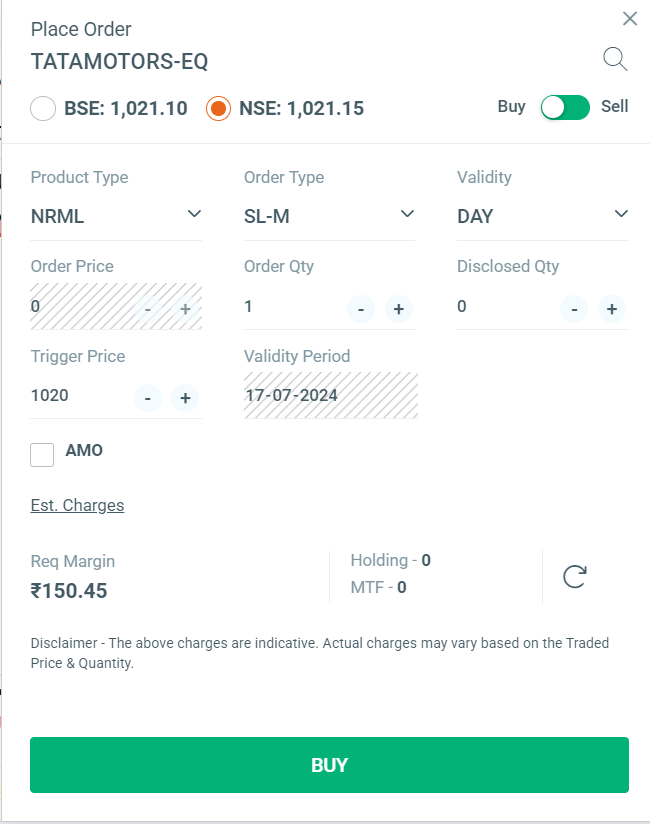Decrease Trigger Price with minus button
650x824 pixels.
(147, 398)
